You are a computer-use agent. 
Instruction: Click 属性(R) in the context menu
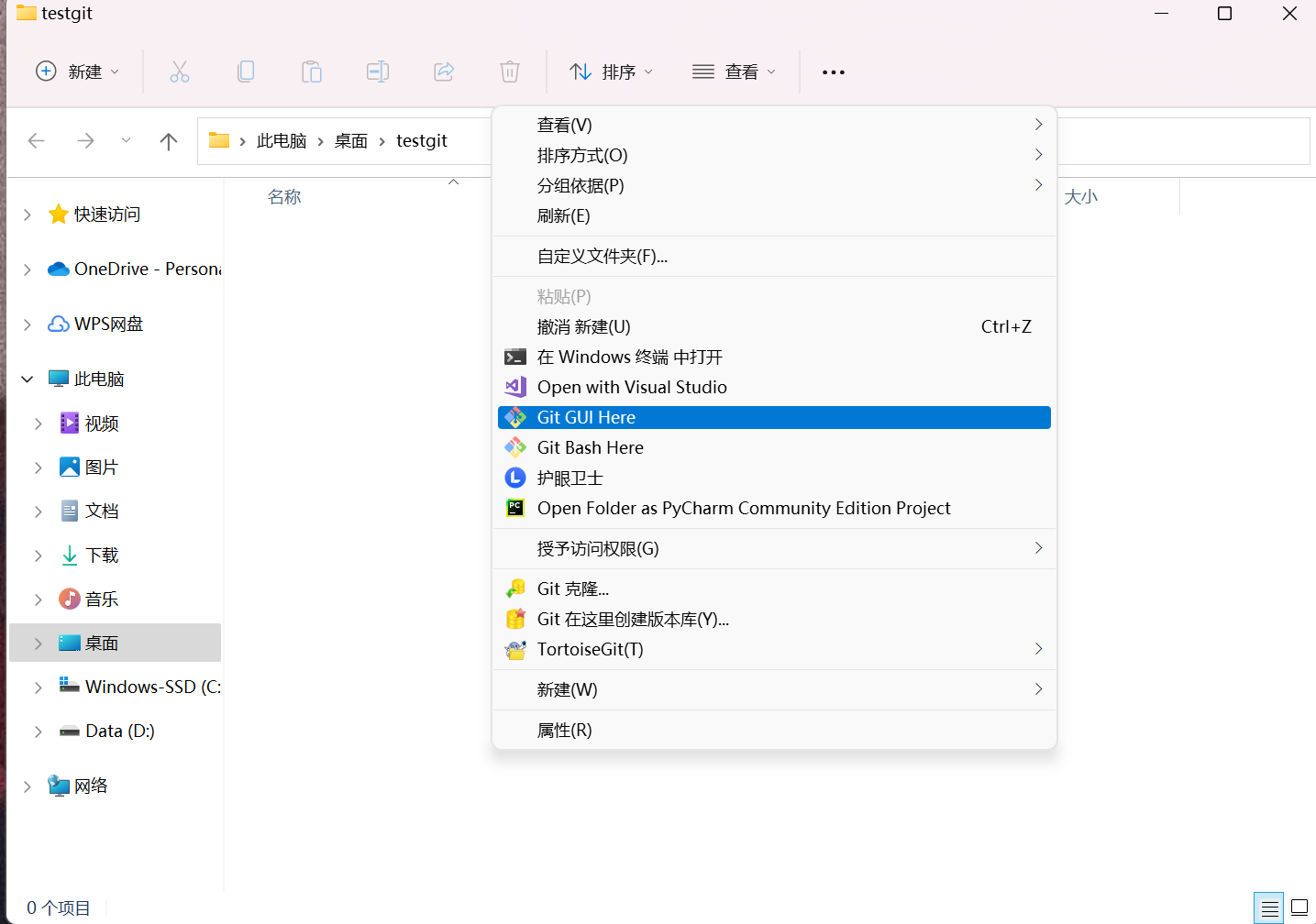coord(564,730)
